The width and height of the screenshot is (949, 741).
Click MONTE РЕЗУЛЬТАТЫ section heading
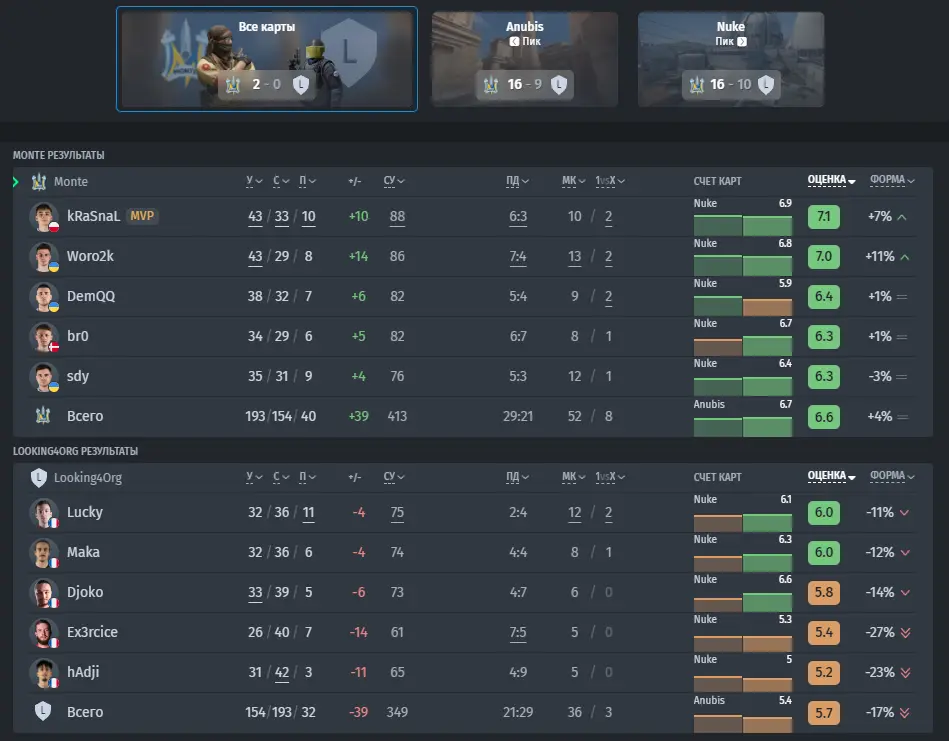[59, 155]
